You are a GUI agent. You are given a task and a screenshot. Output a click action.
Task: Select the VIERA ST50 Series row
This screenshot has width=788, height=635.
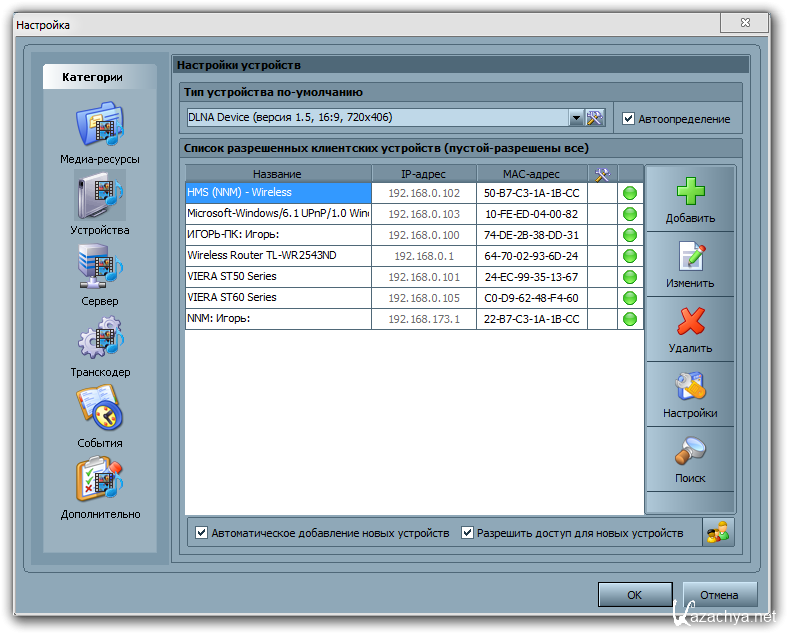[x=277, y=276]
